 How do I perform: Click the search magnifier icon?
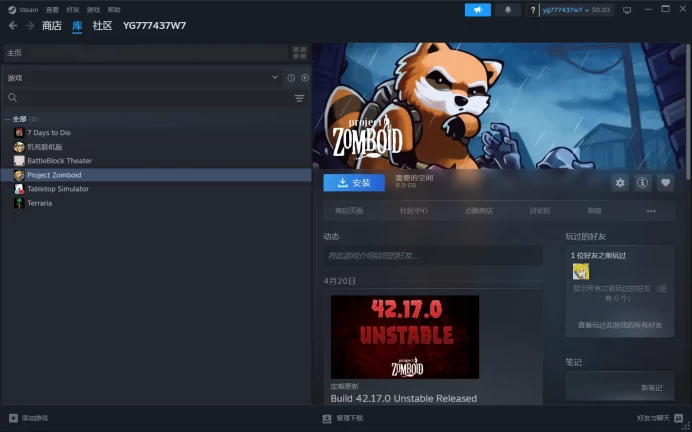pos(12,98)
